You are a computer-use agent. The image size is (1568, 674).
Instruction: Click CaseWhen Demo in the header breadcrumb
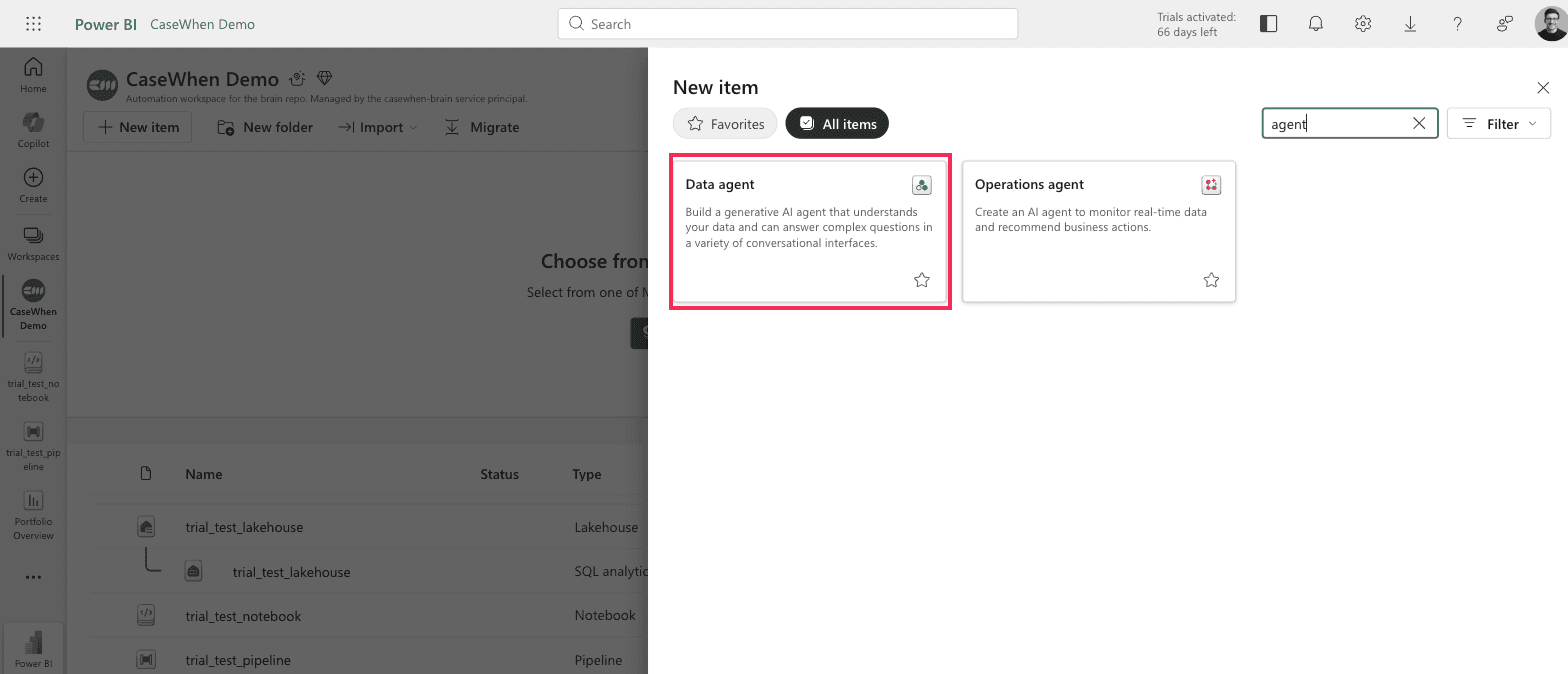pyautogui.click(x=202, y=24)
